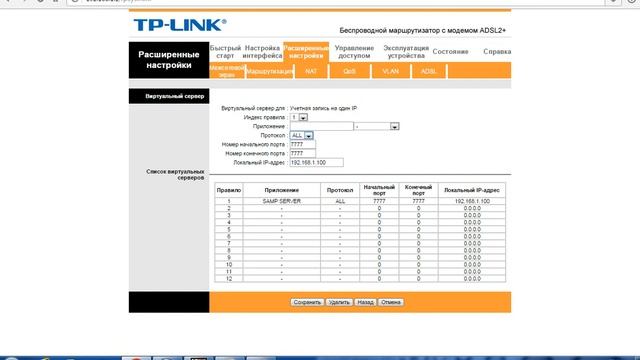Click rule number 10 in table

point(229,264)
